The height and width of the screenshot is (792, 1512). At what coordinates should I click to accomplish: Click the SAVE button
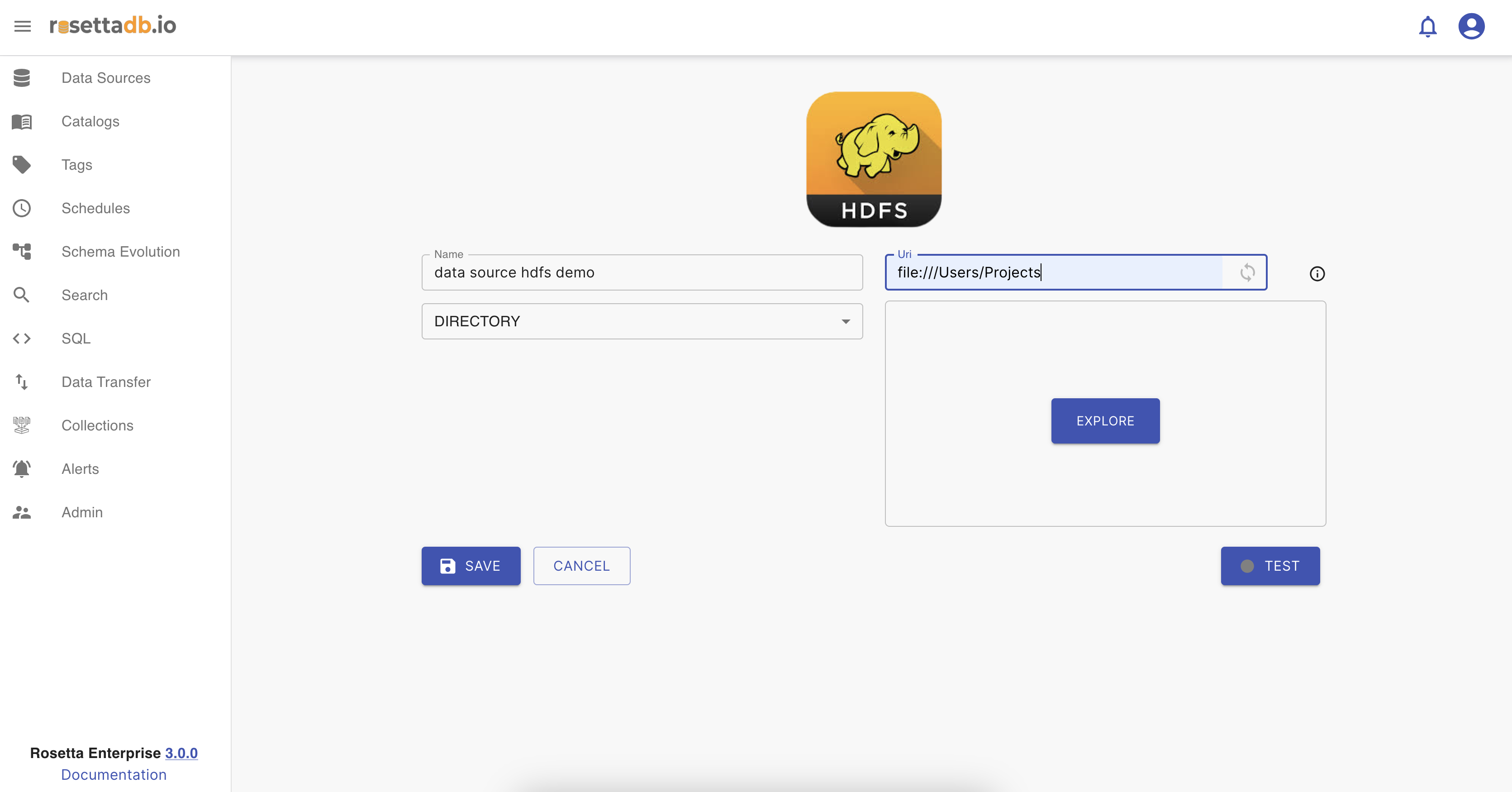tap(471, 566)
